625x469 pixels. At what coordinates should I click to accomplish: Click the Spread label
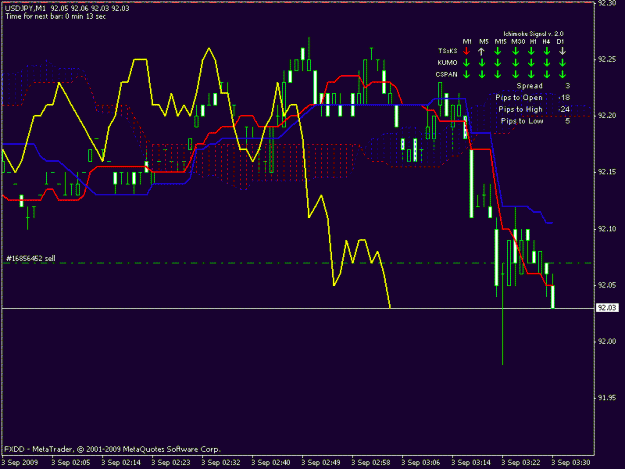pyautogui.click(x=529, y=86)
